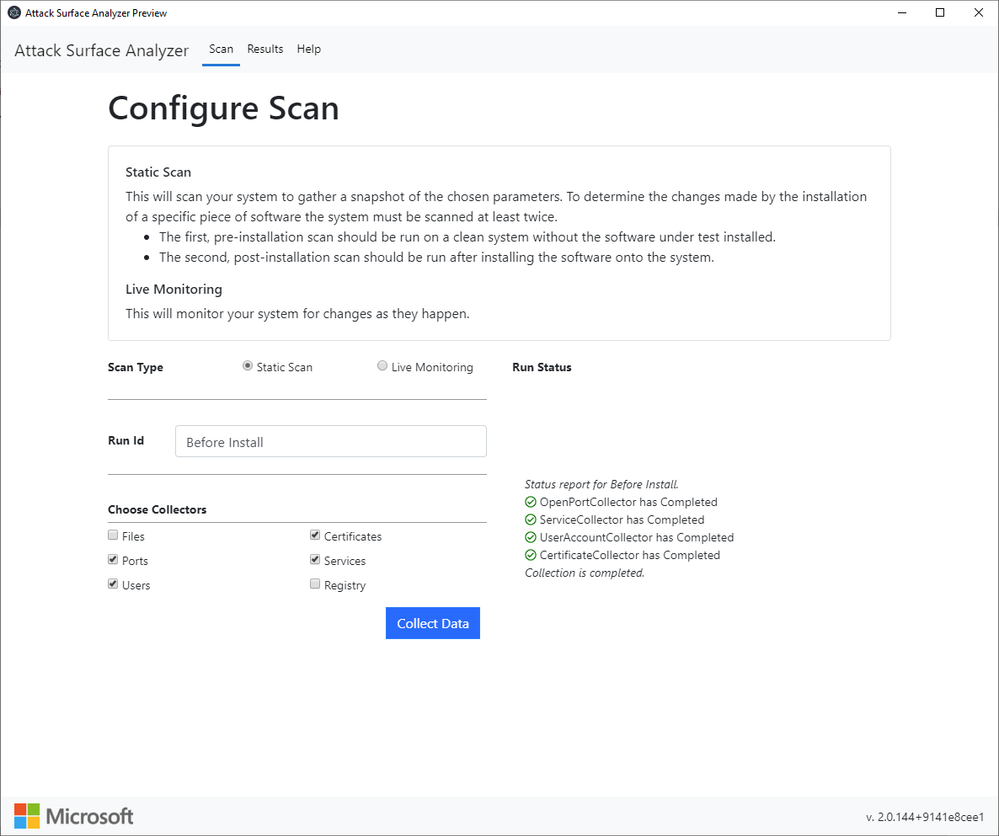Click the 'Run Status' label
This screenshot has width=999, height=836.
(542, 367)
